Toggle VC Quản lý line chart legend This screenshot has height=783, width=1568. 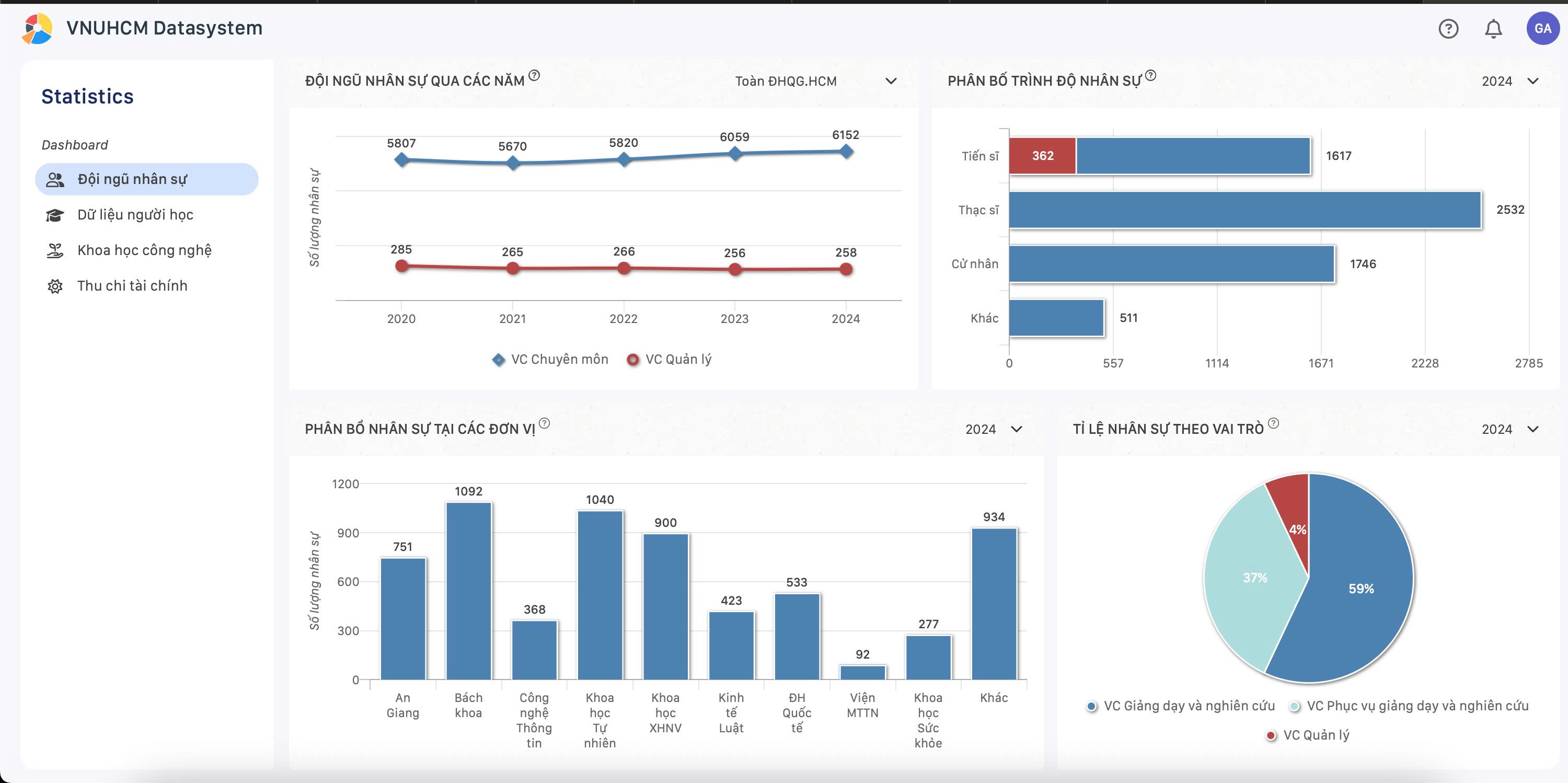tap(669, 359)
